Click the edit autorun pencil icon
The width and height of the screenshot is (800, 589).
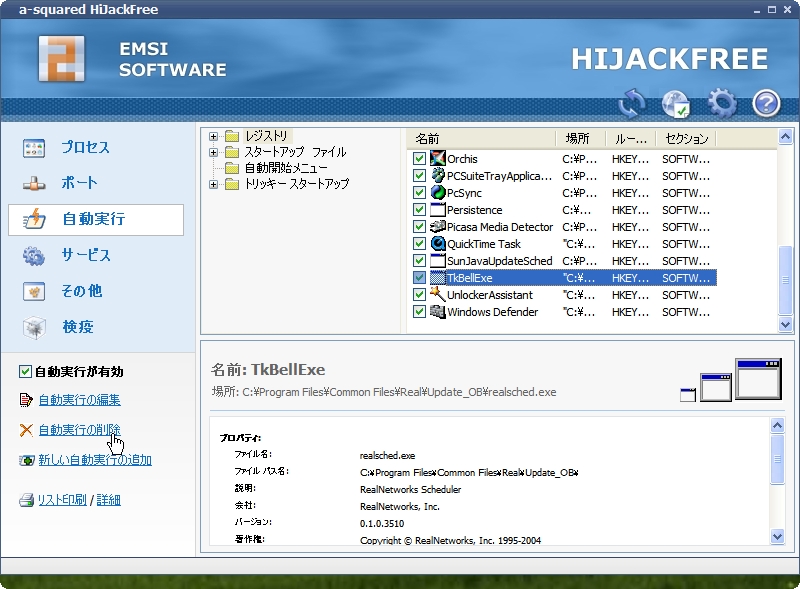26,400
